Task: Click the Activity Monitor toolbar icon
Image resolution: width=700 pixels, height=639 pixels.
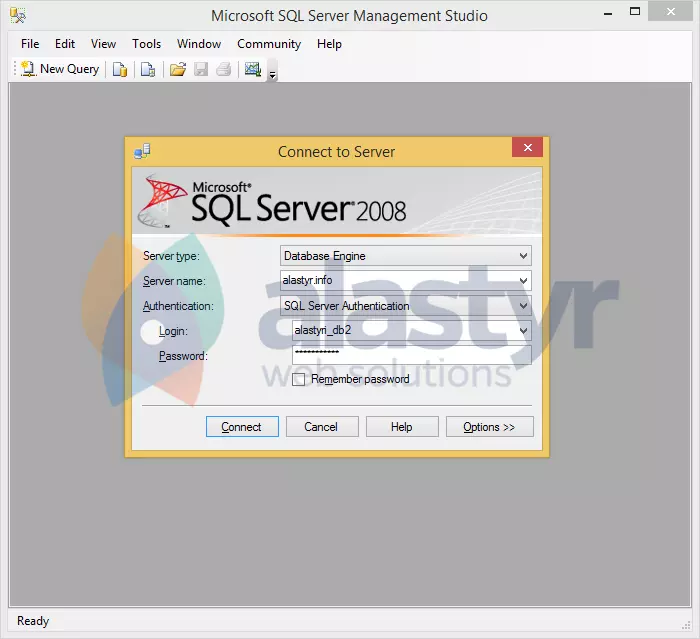Action: tap(253, 69)
